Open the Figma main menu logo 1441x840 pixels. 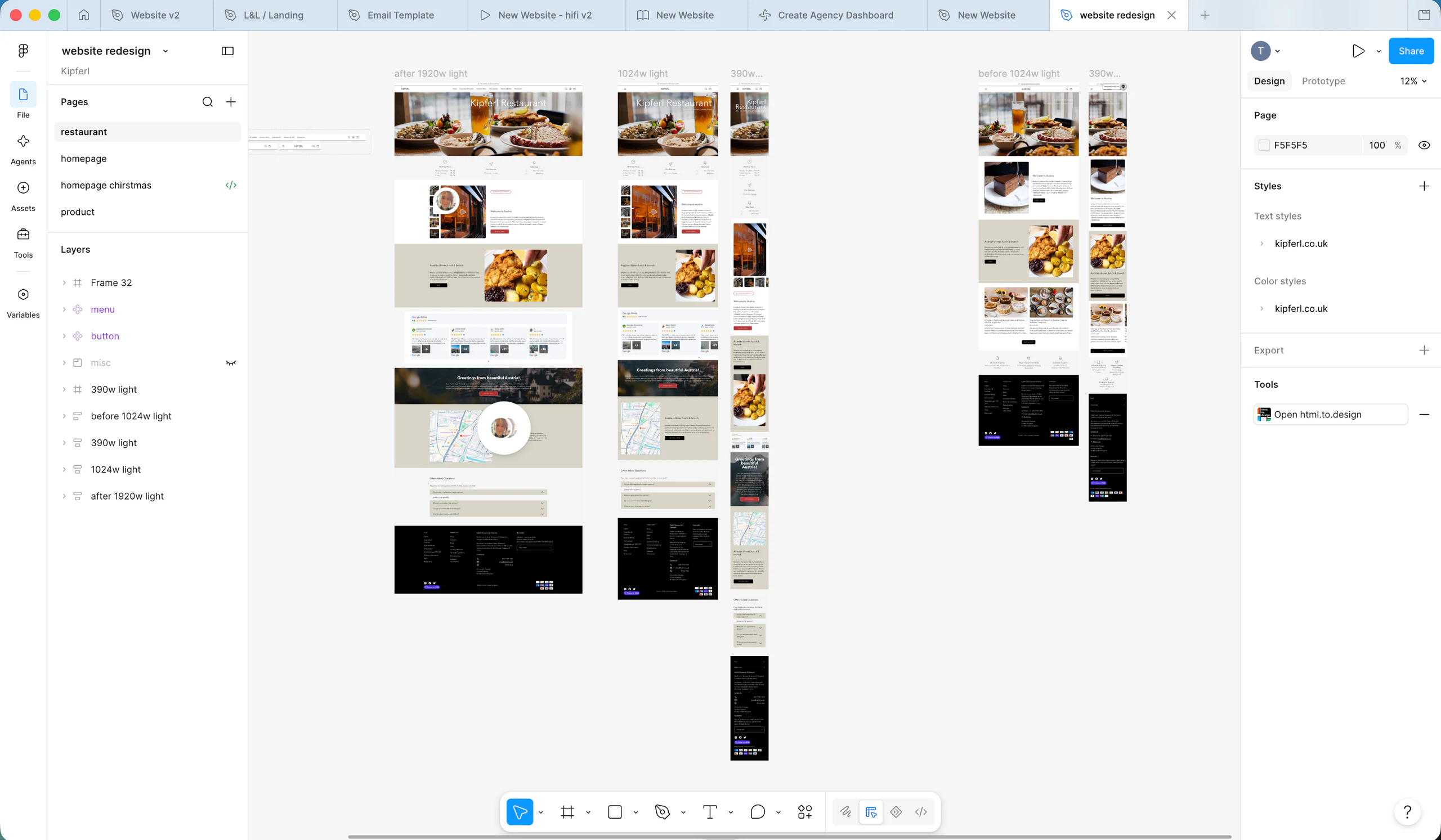[23, 51]
